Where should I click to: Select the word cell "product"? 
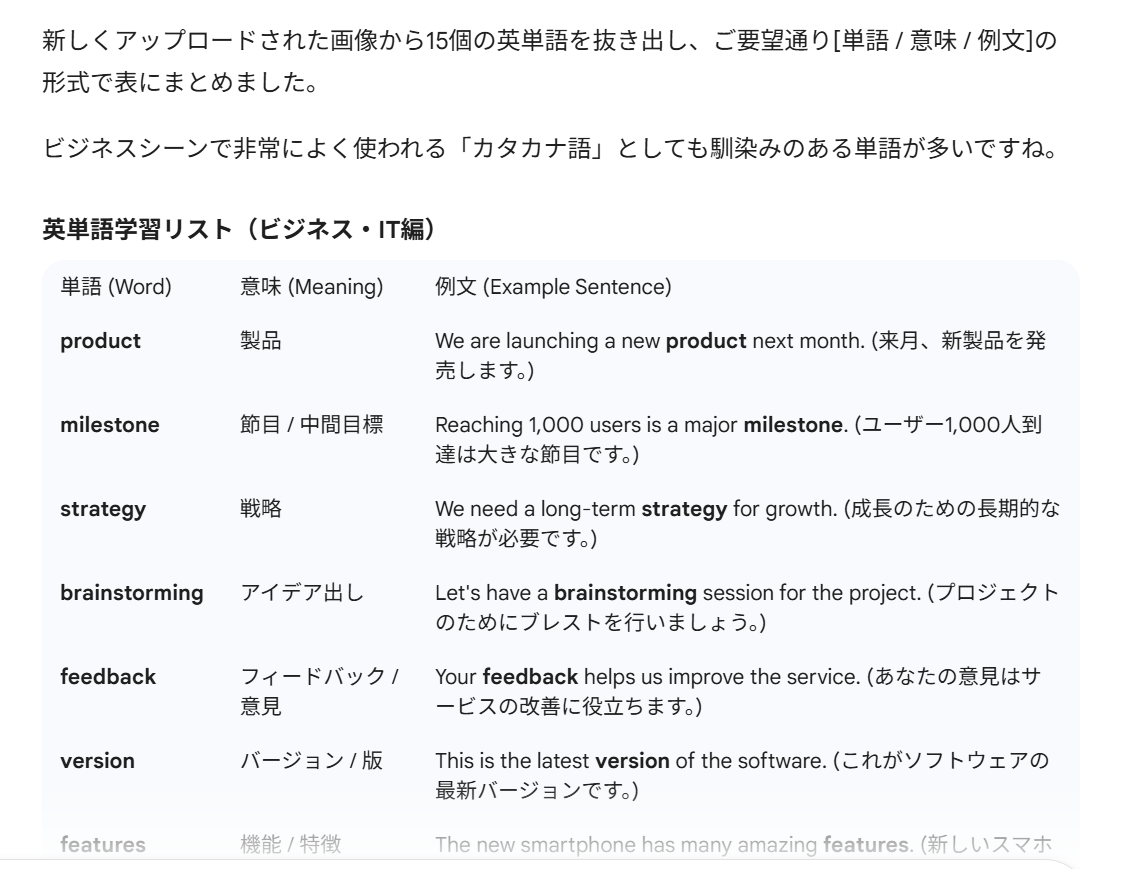100,340
